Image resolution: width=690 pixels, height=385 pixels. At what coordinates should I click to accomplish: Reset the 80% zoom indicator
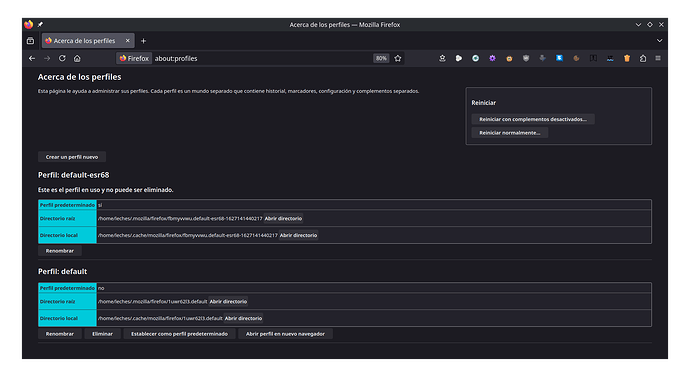[x=381, y=59]
